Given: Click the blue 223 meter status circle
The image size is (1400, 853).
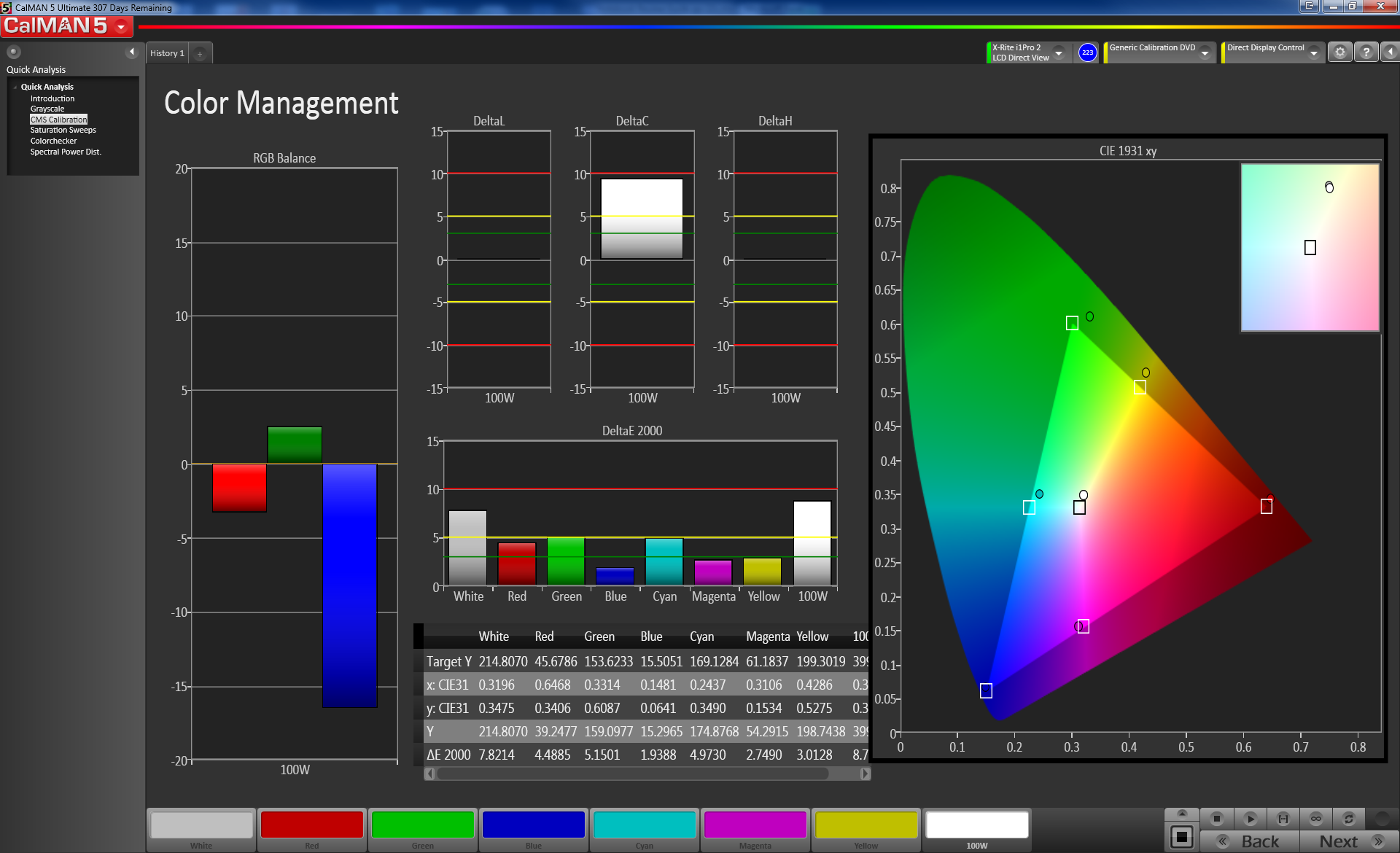Looking at the screenshot, I should [x=1087, y=52].
